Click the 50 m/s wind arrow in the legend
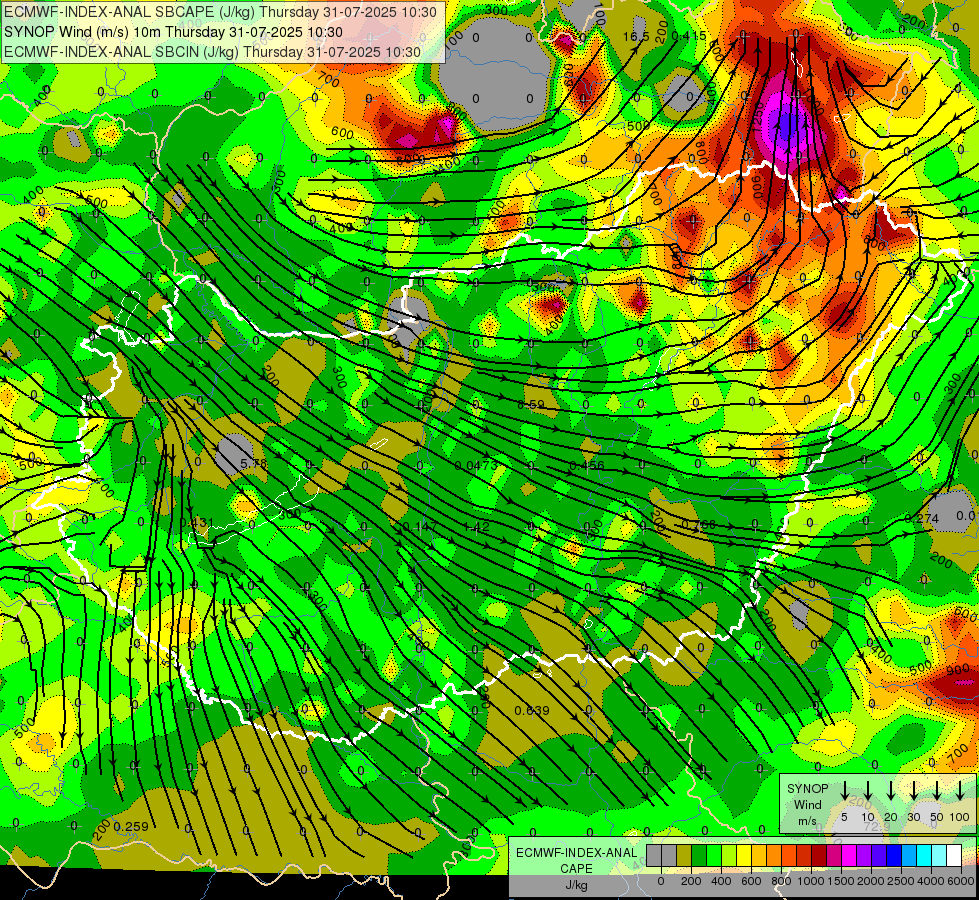Viewport: 979px width, 900px height. 937,791
